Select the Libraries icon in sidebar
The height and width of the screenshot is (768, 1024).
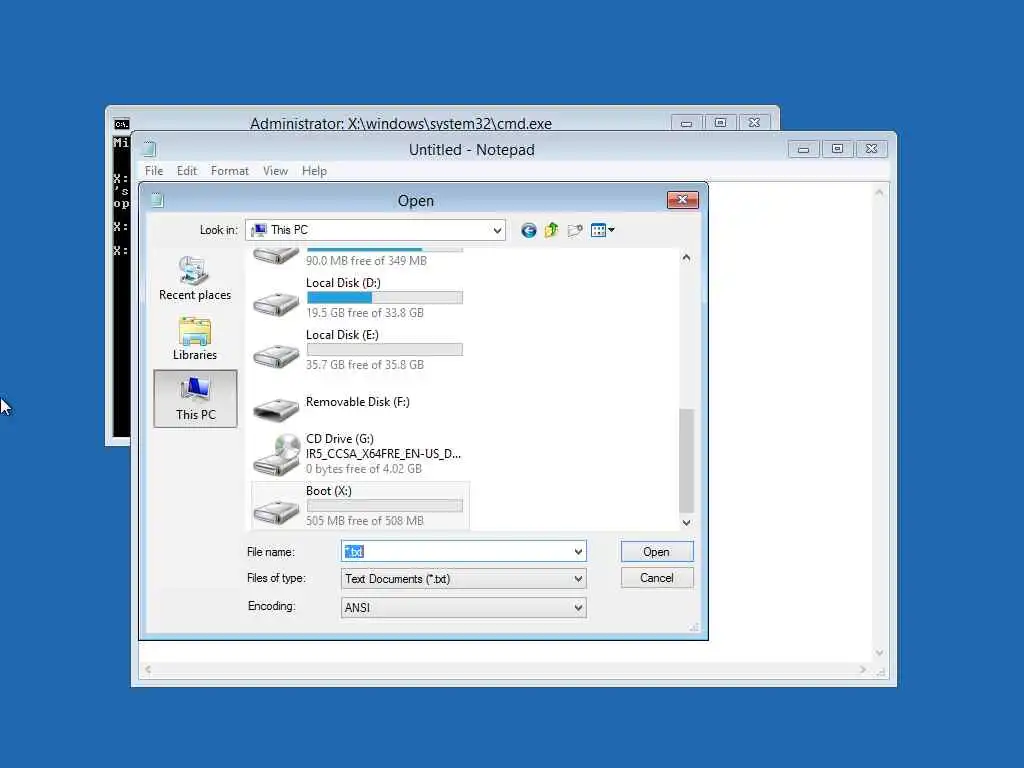pos(195,332)
